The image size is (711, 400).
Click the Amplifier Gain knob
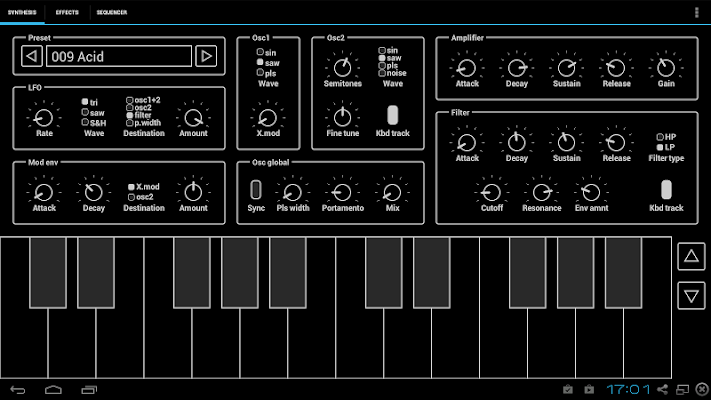(666, 68)
